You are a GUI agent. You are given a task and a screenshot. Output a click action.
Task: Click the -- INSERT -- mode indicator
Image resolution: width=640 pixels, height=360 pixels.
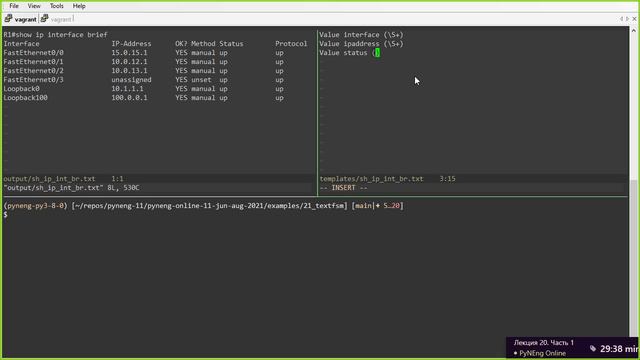tap(343, 188)
